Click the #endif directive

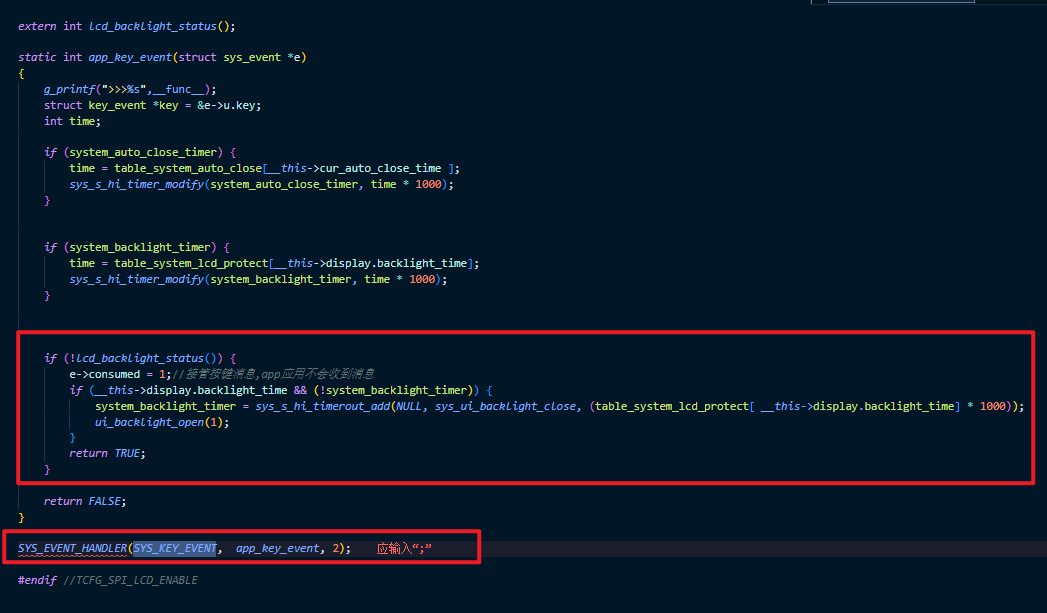pyautogui.click(x=37, y=580)
